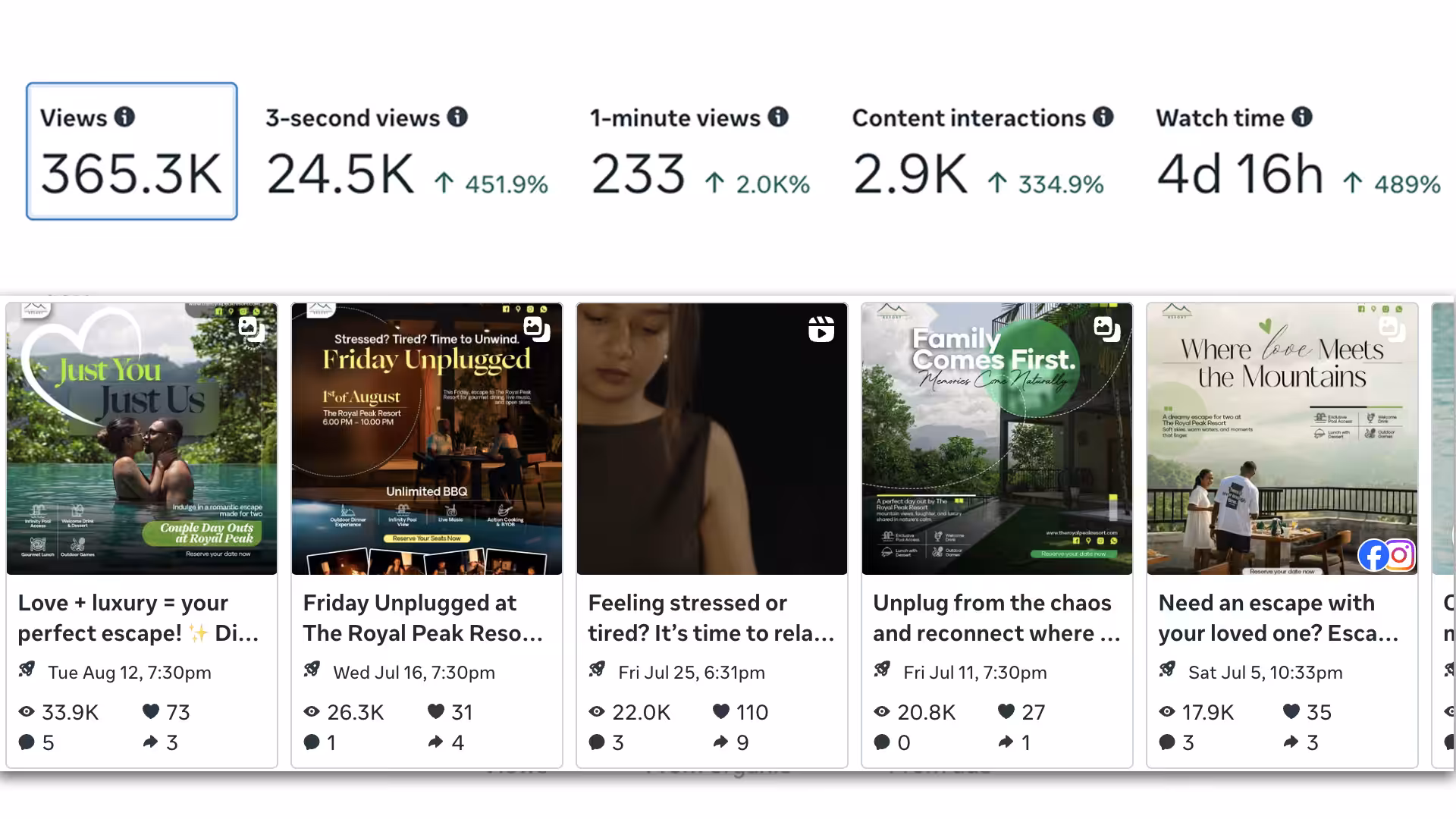1456x819 pixels.
Task: Click the boost rocket icon next to Sat Jul 5
Action: click(x=1167, y=670)
